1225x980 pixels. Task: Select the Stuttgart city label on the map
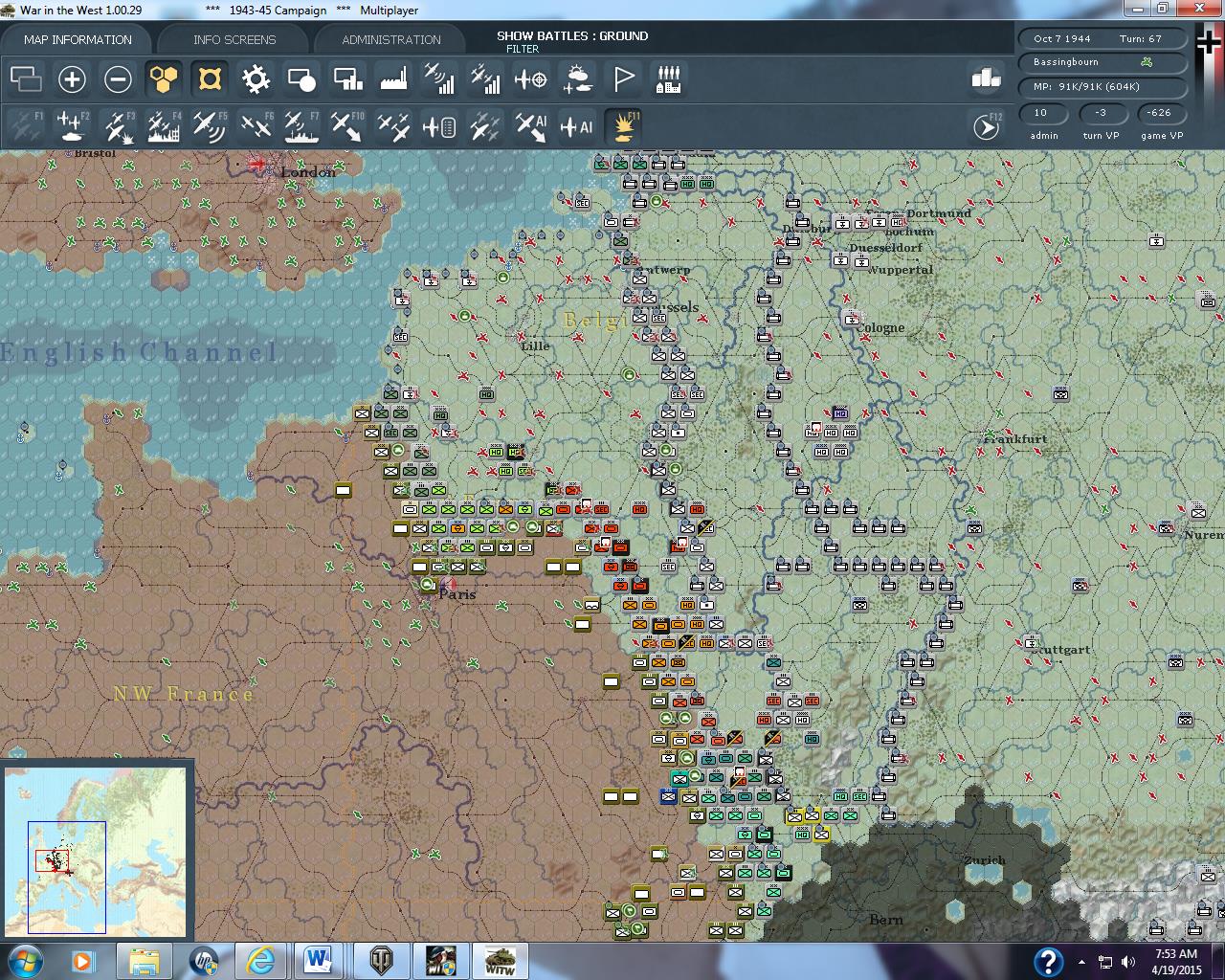tap(1060, 649)
